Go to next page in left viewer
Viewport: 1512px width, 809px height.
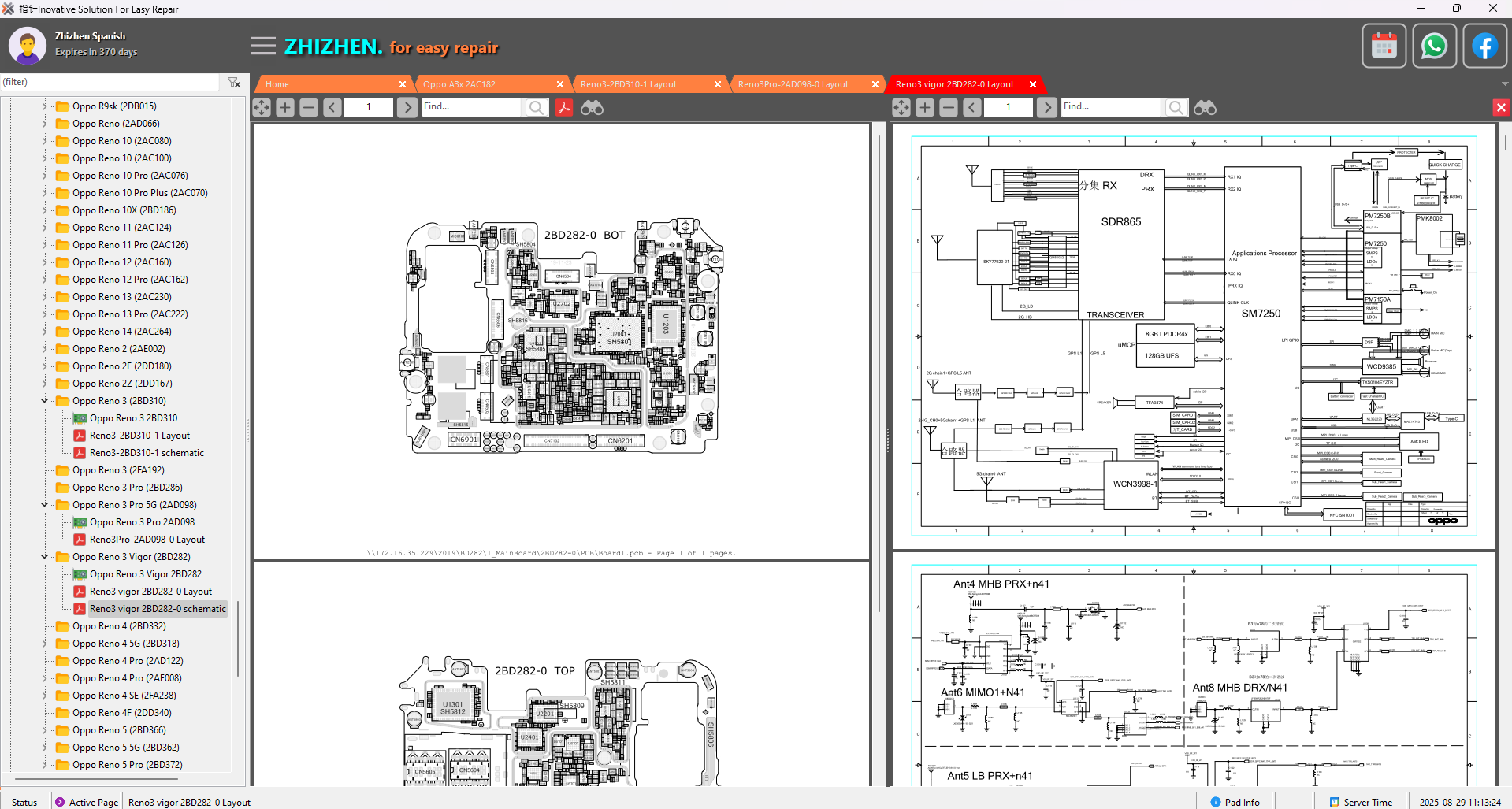407,107
